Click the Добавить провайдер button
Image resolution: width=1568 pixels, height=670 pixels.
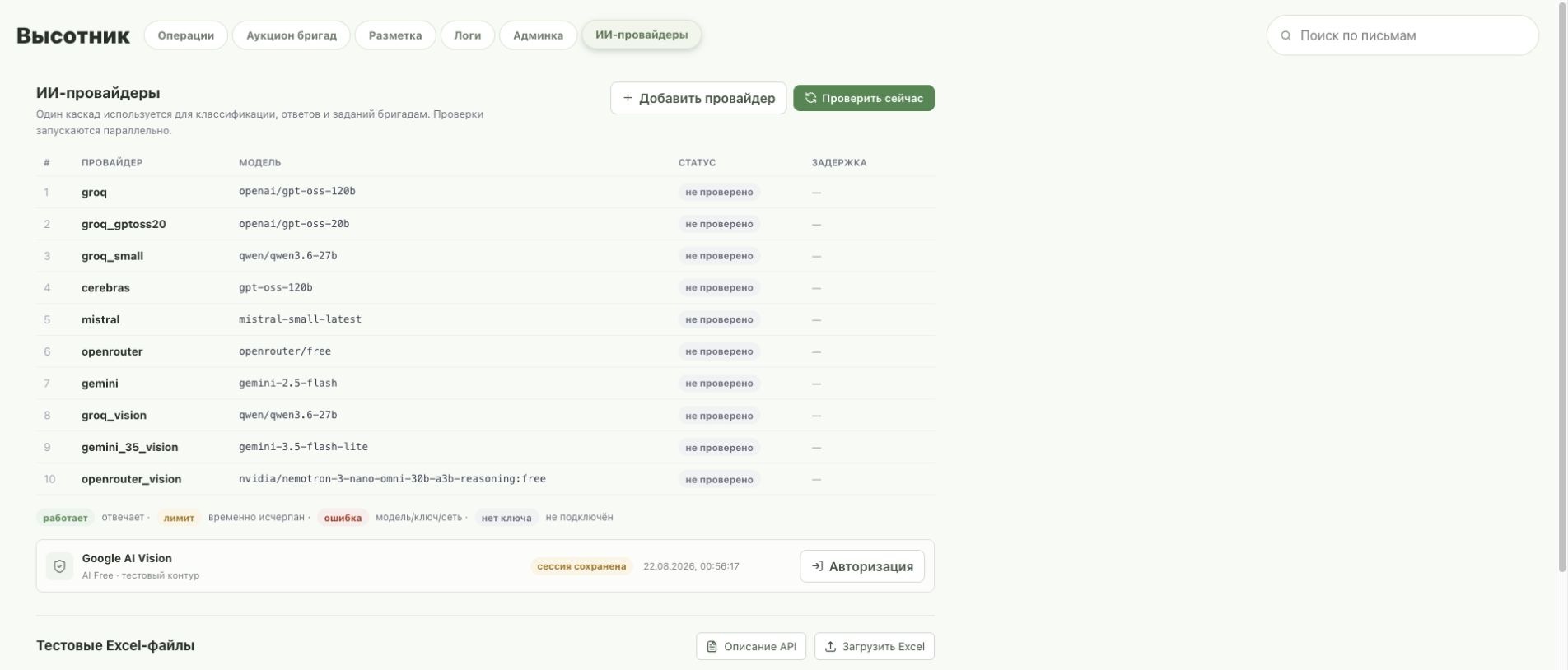click(698, 98)
